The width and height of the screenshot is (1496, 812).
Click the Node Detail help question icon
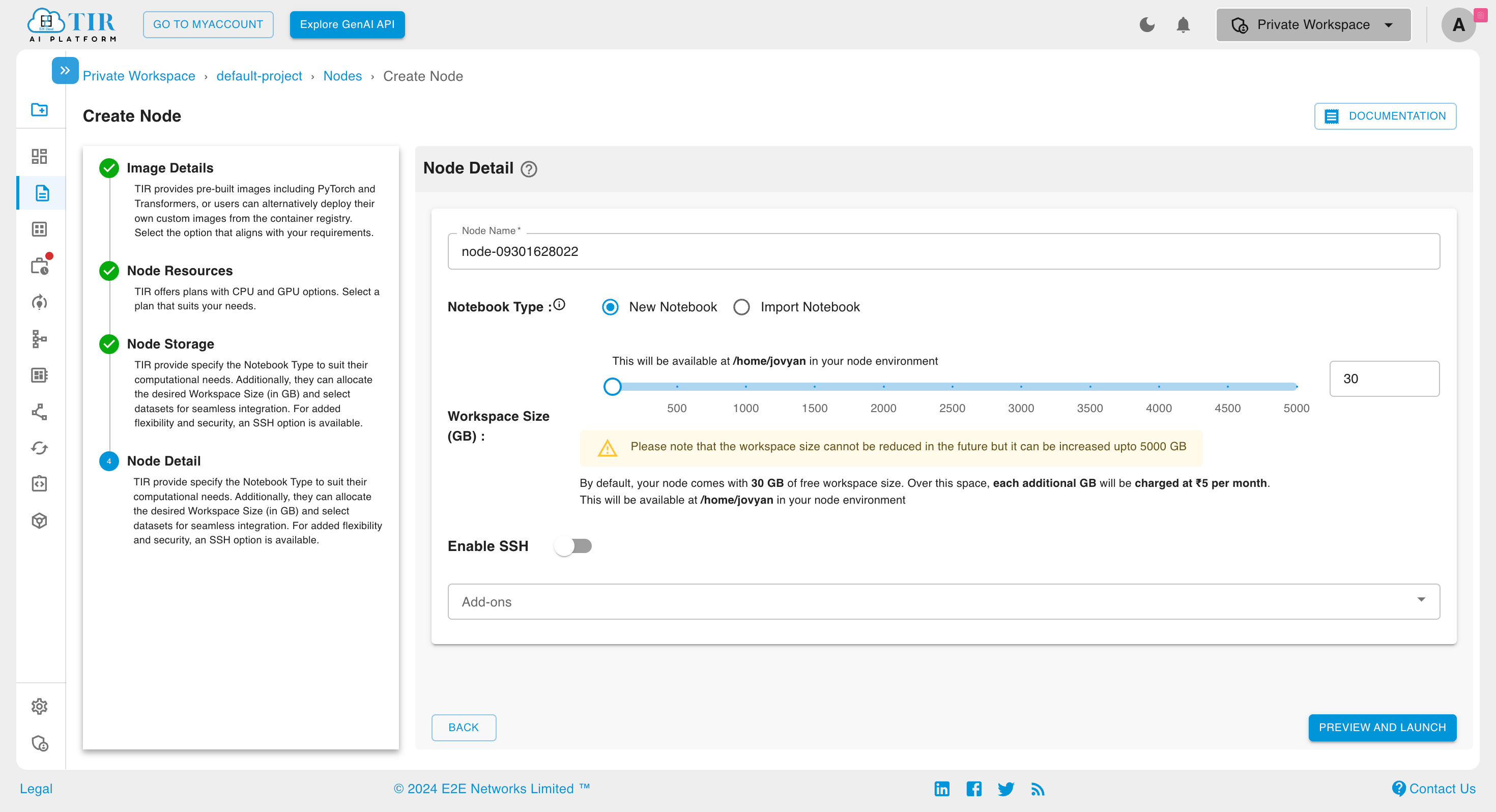point(529,169)
